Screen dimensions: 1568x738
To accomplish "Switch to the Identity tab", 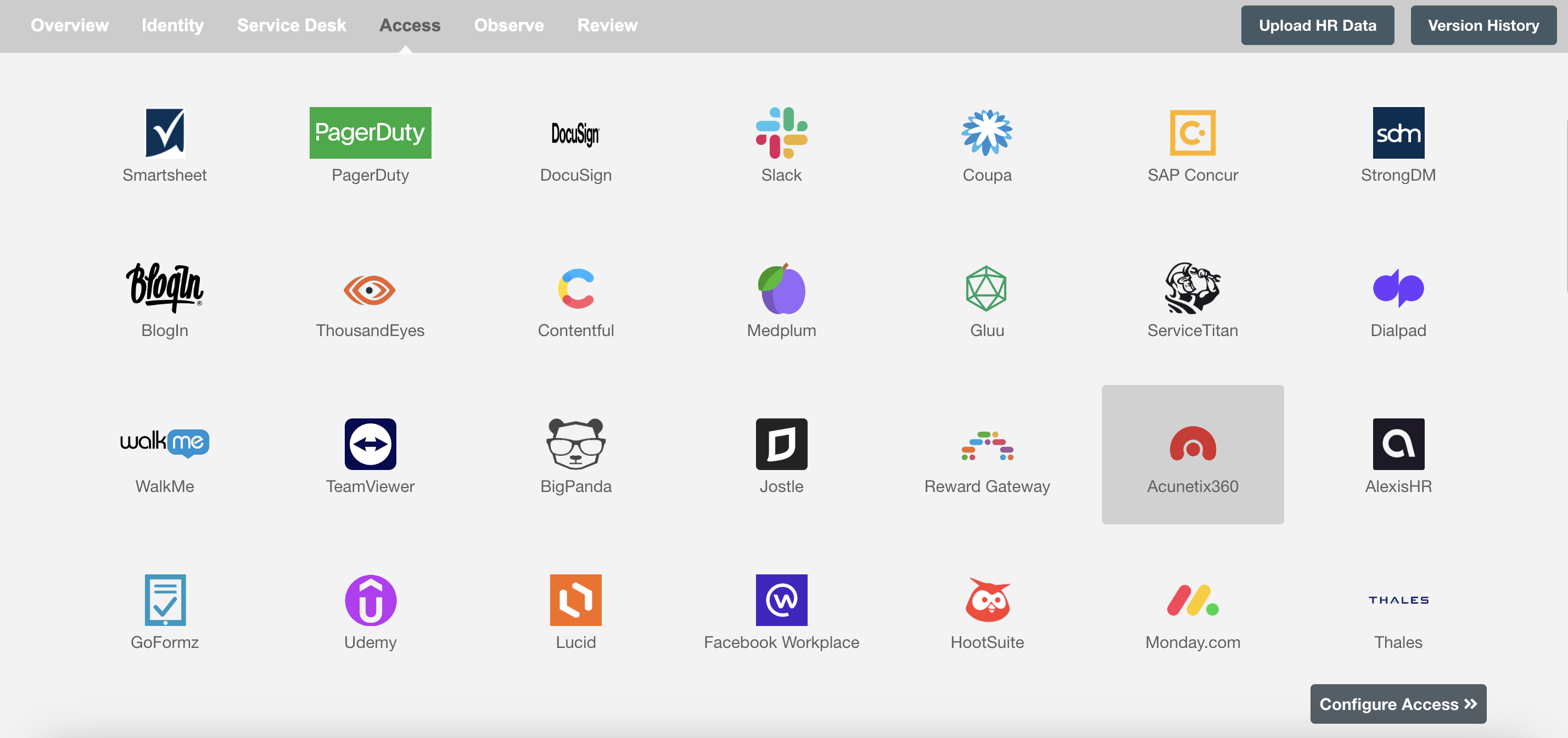I will [x=172, y=25].
